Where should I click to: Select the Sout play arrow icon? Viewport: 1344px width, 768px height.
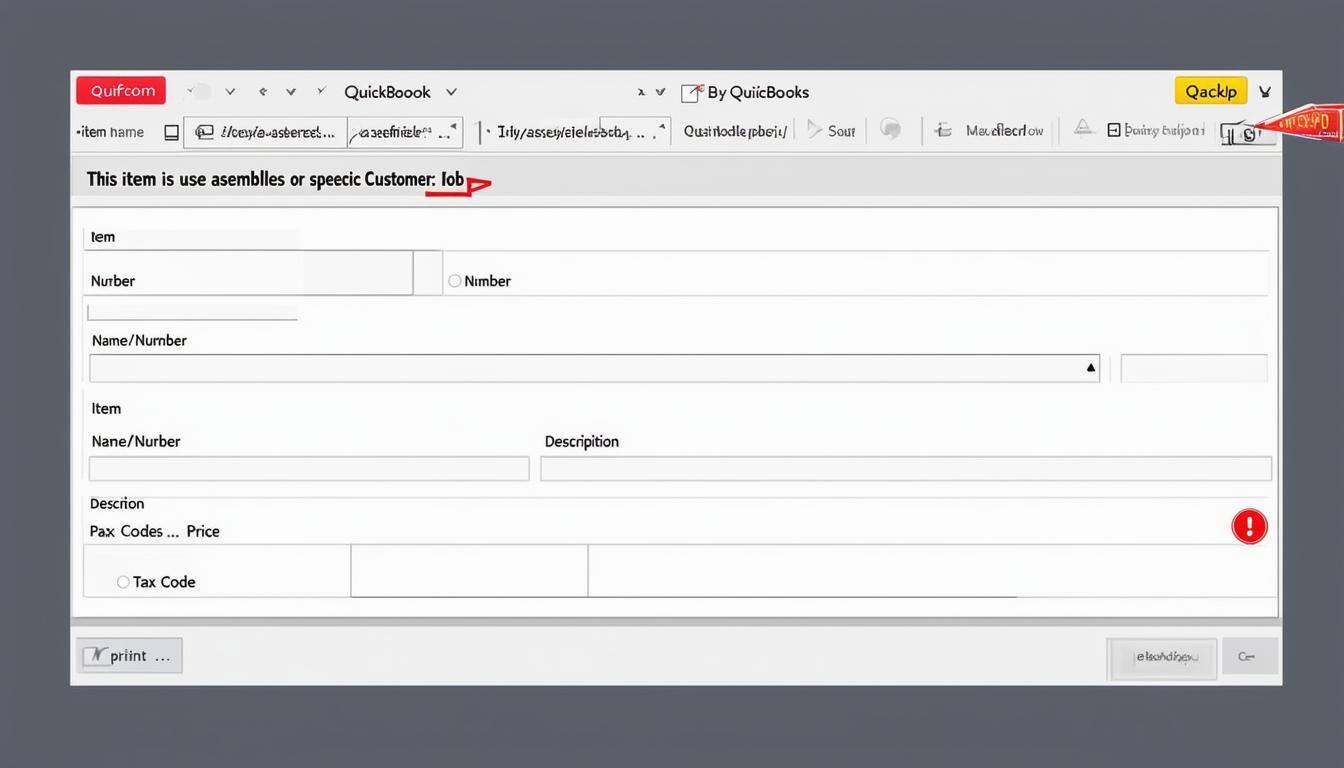(816, 129)
